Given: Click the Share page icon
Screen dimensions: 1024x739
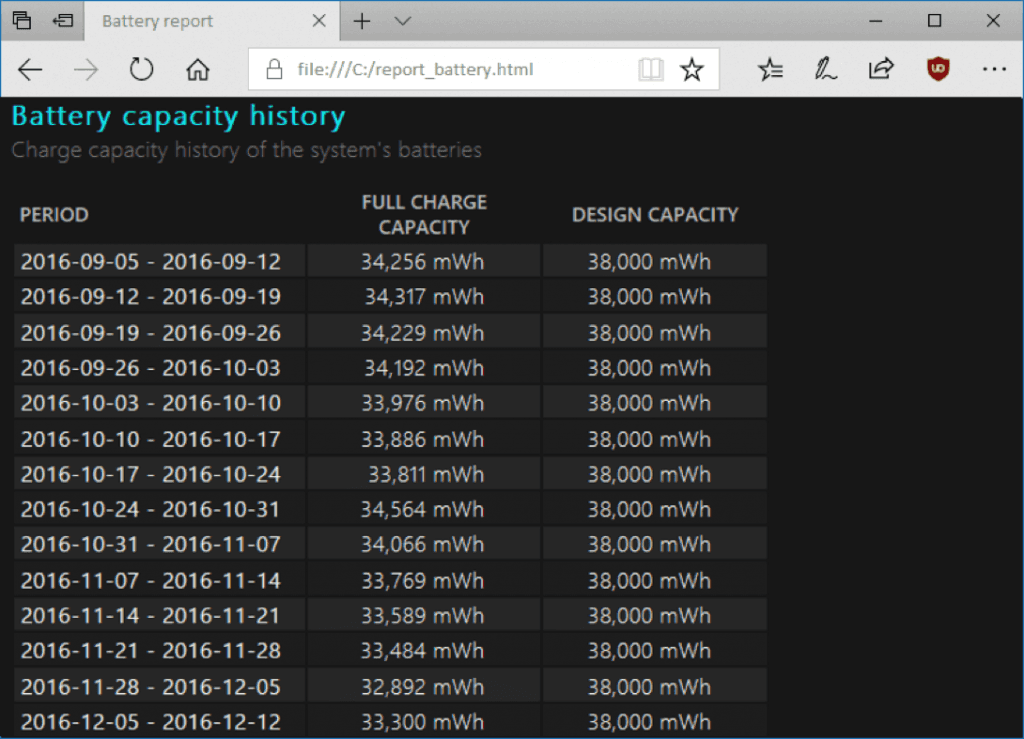Looking at the screenshot, I should tap(881, 69).
